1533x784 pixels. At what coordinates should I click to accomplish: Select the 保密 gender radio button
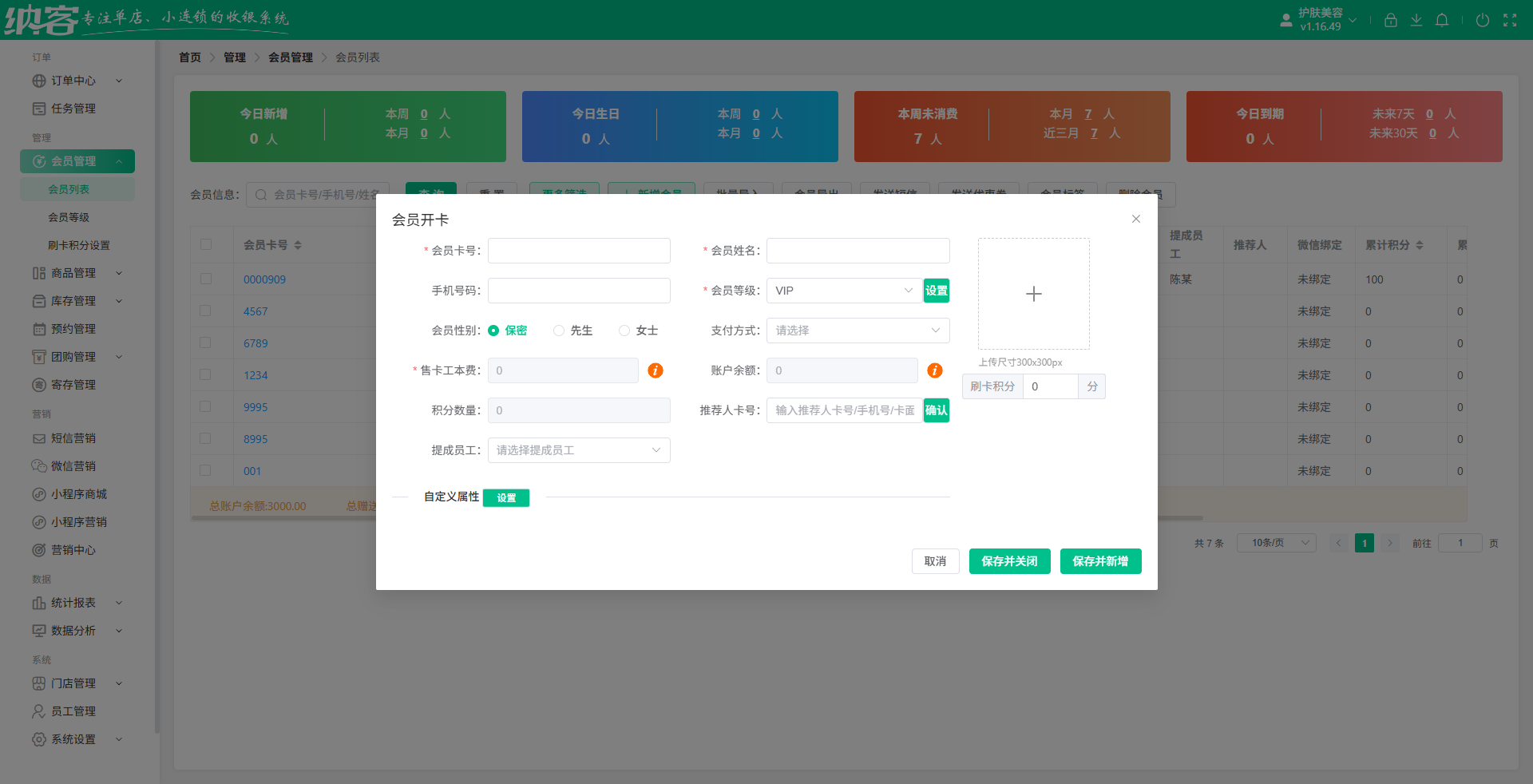point(493,331)
